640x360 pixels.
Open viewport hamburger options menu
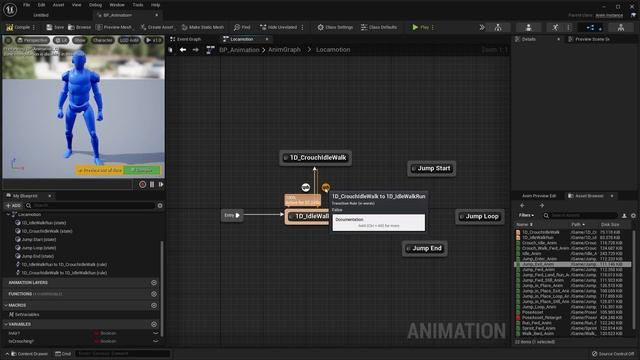[8, 40]
